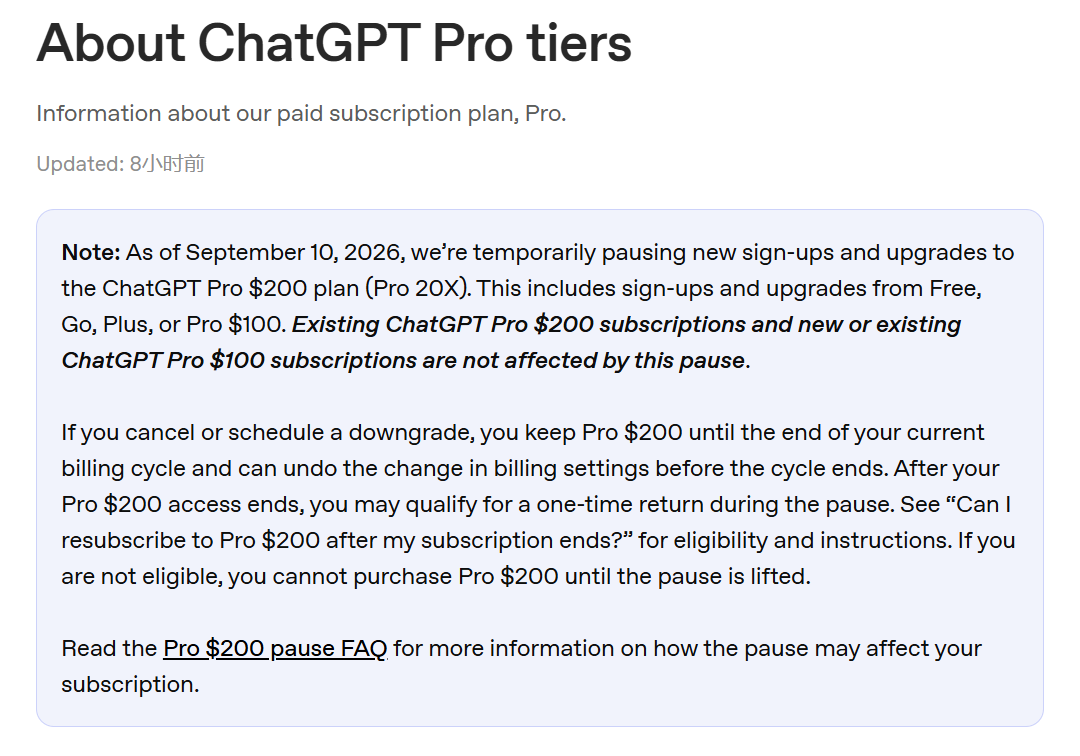Screen dimensions: 1080x756
Task: Click the bold Note: label
Action: 91,253
